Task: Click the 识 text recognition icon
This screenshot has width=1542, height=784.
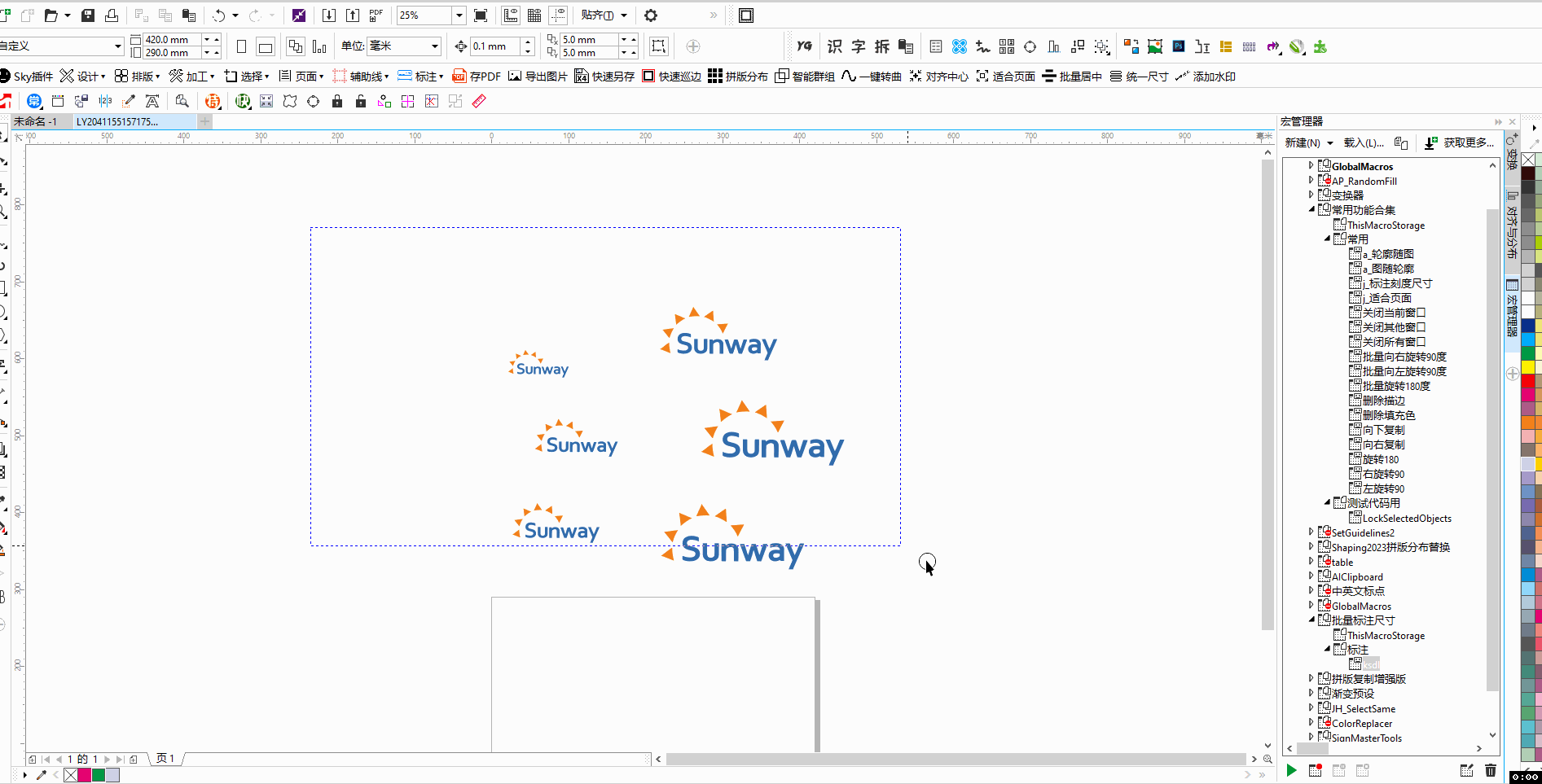Action: coord(835,46)
